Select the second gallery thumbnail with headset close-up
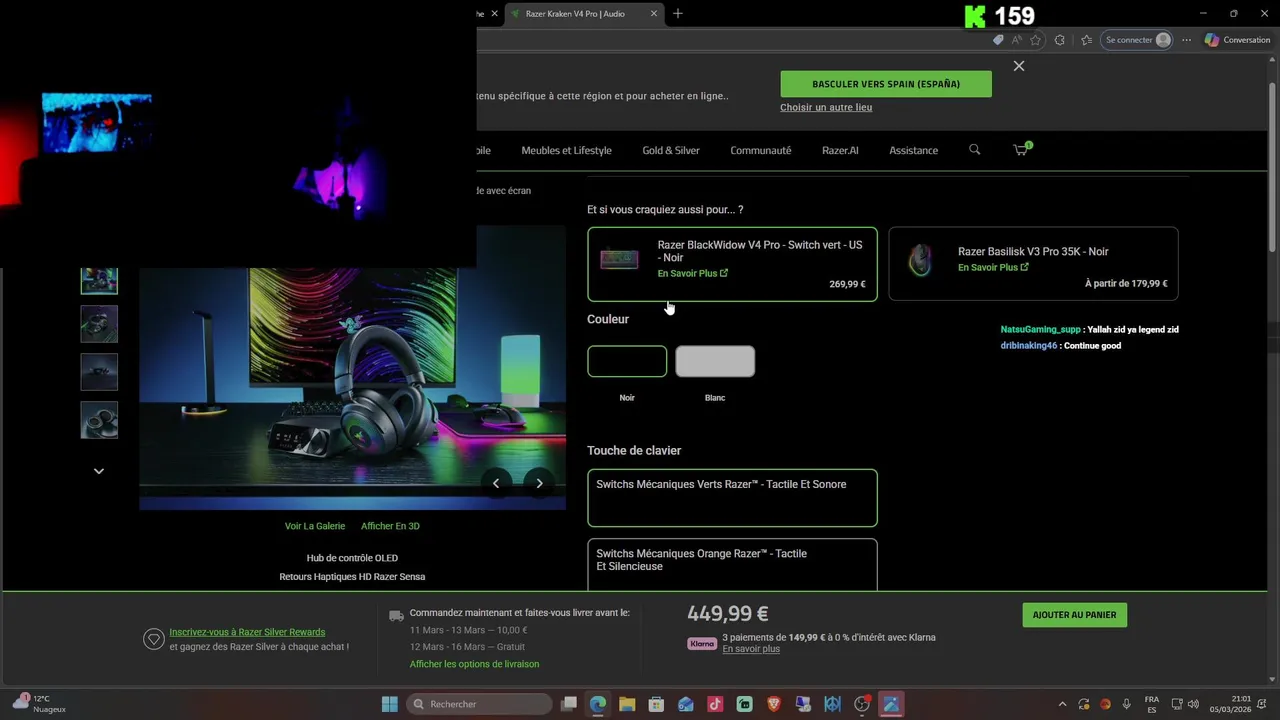Image resolution: width=1280 pixels, height=720 pixels. (x=99, y=324)
